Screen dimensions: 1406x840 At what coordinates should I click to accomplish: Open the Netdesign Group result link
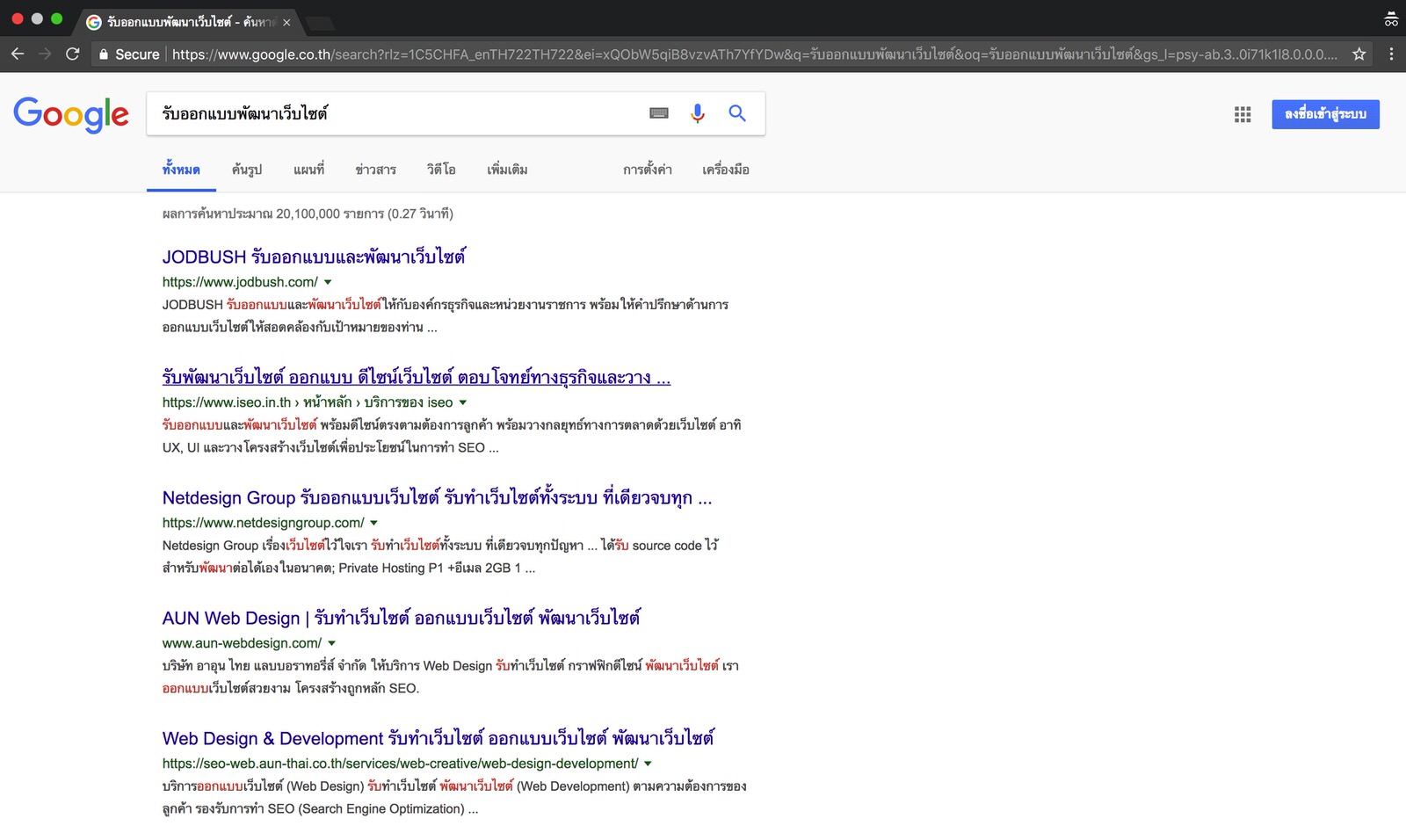coord(437,498)
